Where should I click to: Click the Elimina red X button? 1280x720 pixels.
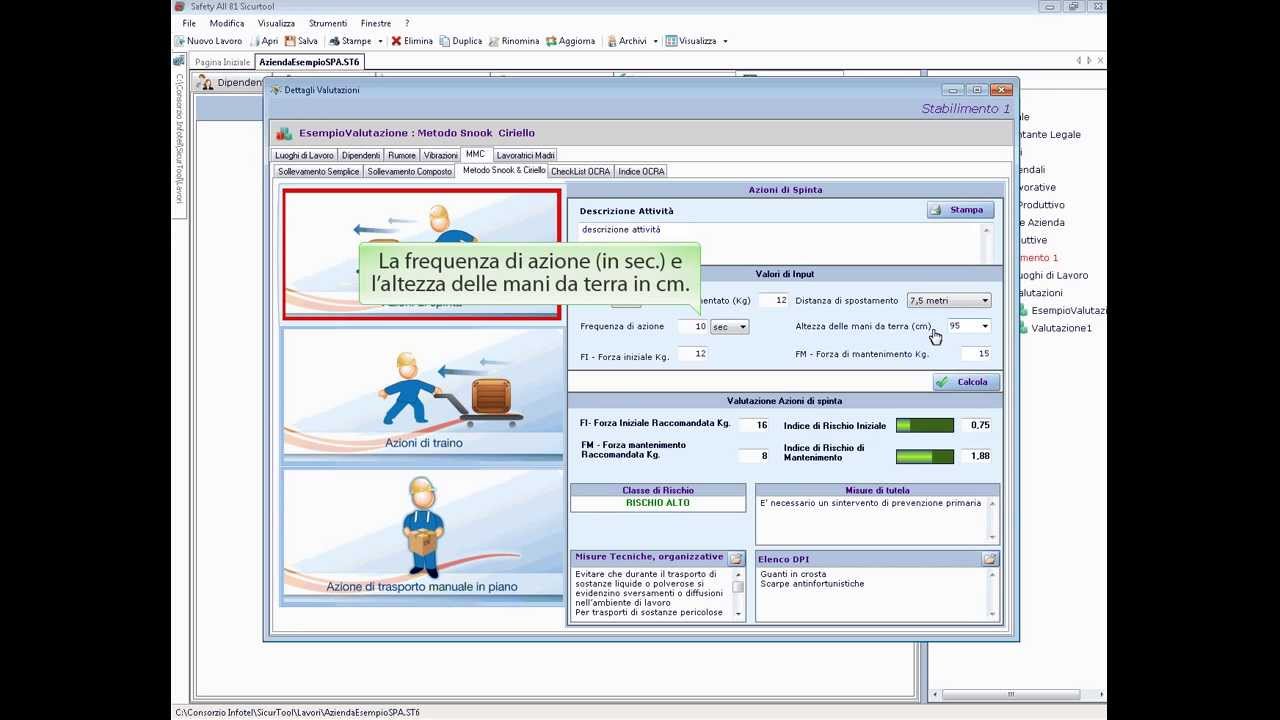412,41
